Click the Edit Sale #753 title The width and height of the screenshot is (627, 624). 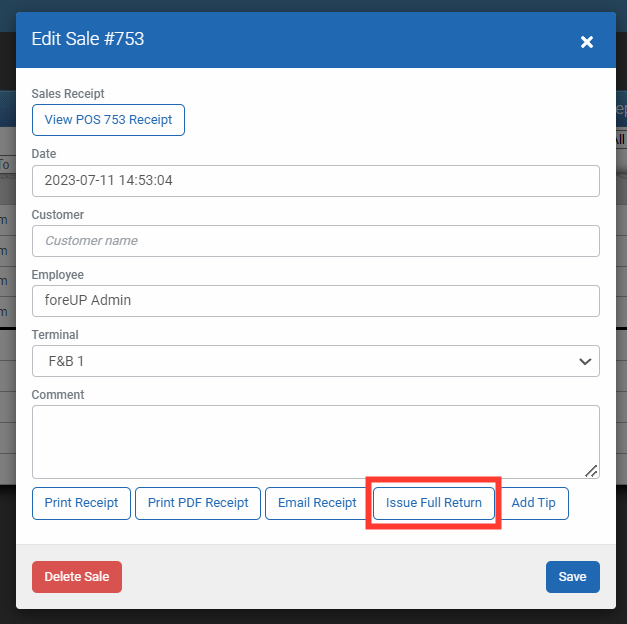coord(88,40)
